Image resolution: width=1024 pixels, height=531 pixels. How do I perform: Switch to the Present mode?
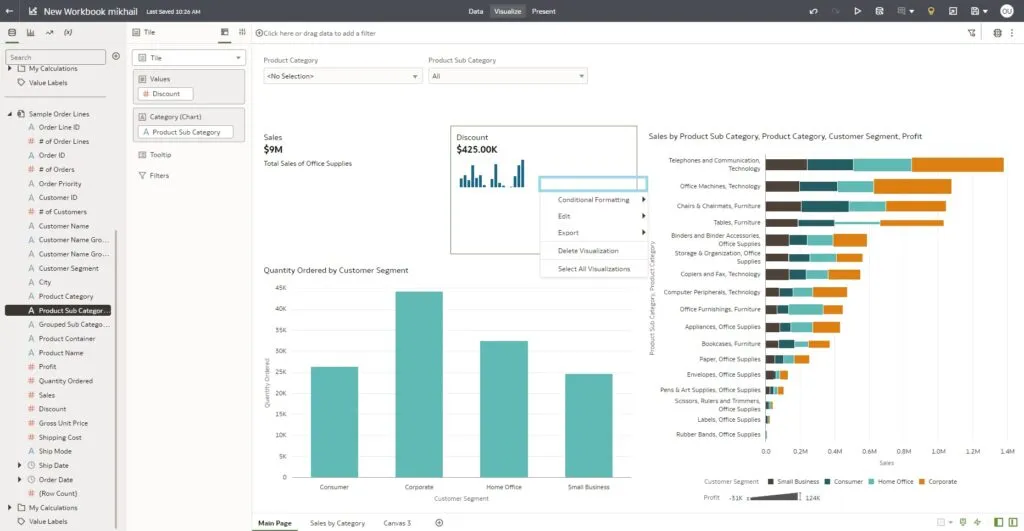click(544, 11)
